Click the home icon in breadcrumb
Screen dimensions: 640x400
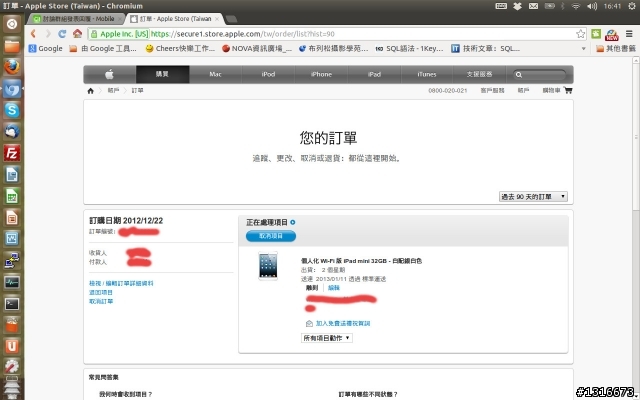point(91,91)
